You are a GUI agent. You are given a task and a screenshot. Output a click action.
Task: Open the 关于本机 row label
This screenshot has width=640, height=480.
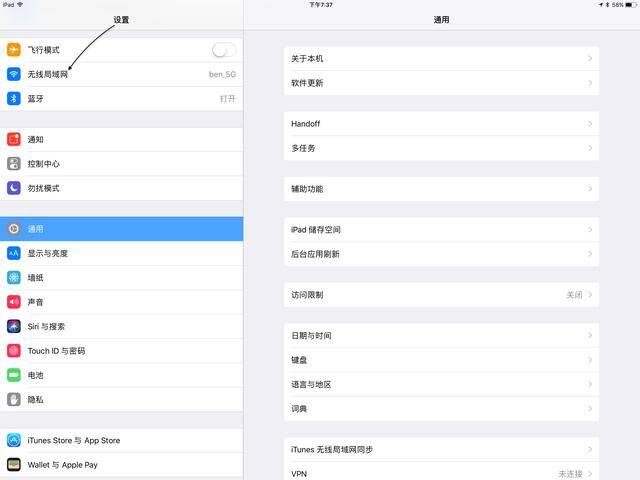coord(307,59)
